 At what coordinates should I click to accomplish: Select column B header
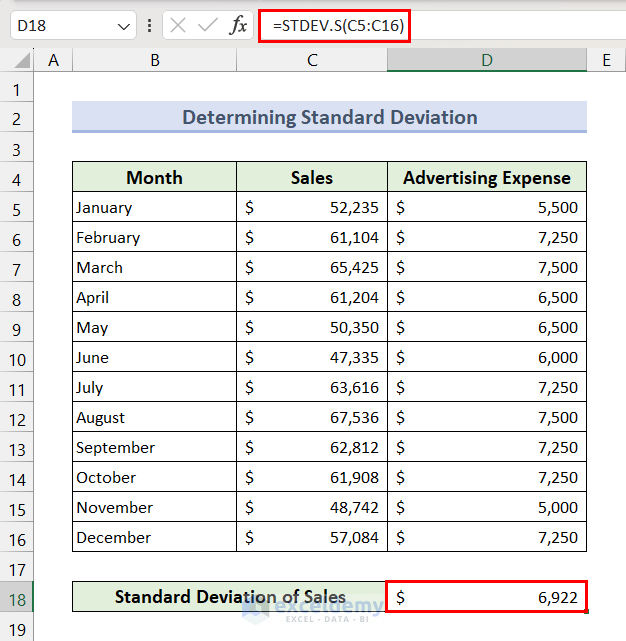[154, 61]
